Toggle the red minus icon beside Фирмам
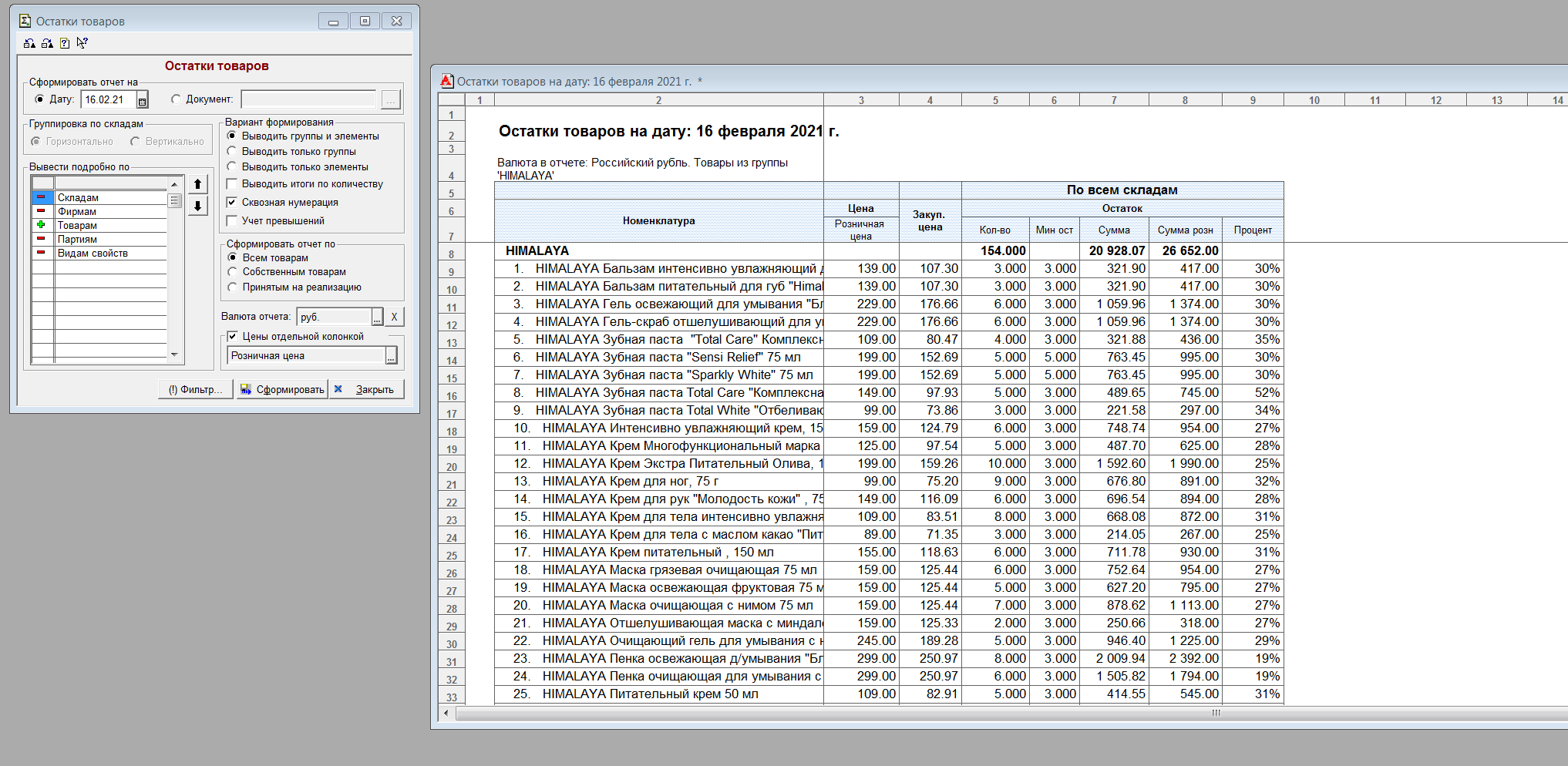 point(42,211)
